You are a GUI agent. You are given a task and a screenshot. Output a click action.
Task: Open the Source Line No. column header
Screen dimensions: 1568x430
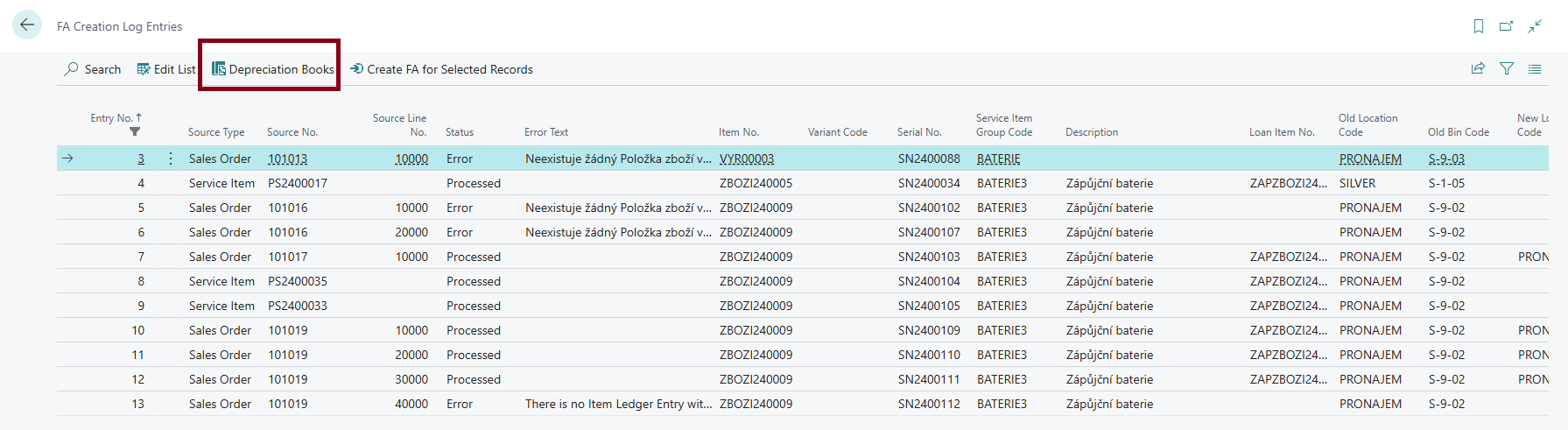tap(399, 125)
